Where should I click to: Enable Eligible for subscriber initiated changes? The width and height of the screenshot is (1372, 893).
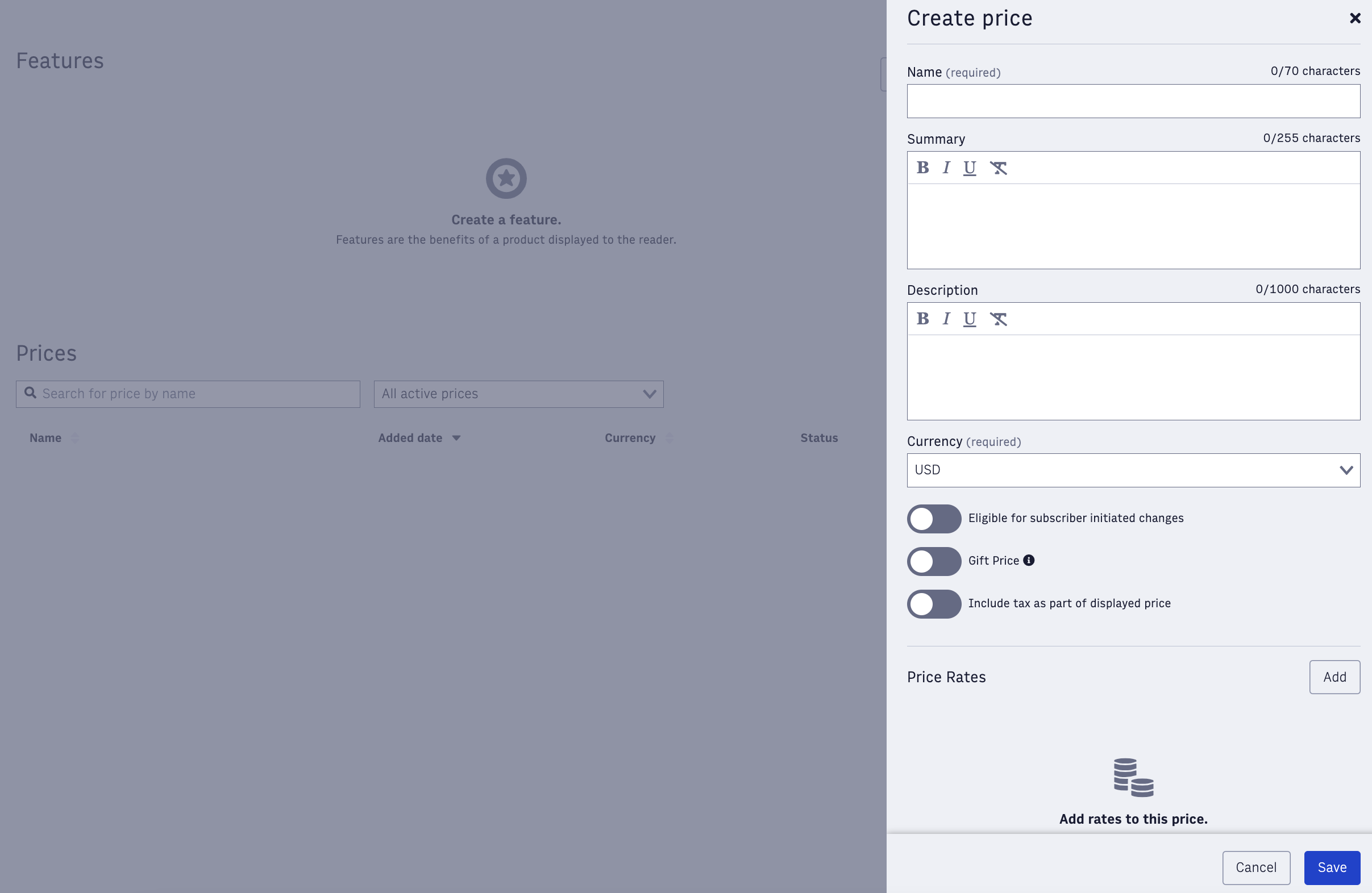pyautogui.click(x=934, y=519)
